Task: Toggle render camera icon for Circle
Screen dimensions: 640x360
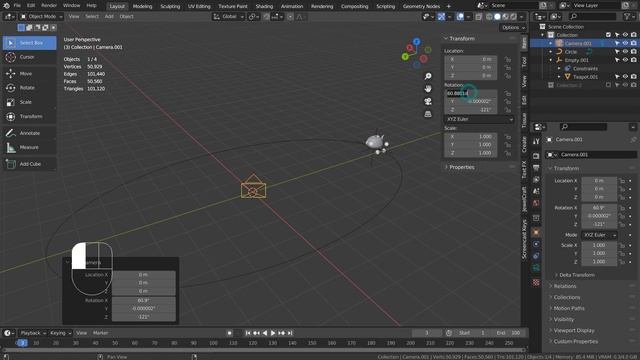Action: coord(633,52)
